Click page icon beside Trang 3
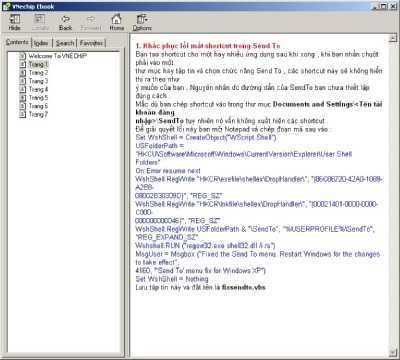The width and height of the screenshot is (400, 360). click(x=23, y=81)
